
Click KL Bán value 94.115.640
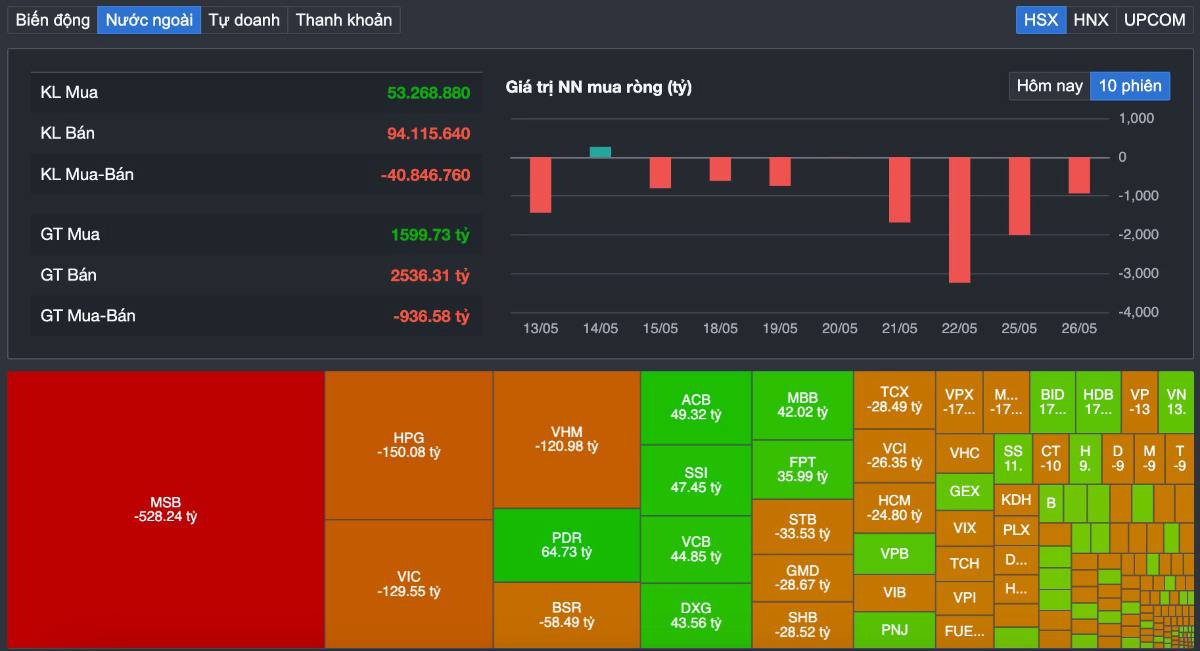click(428, 133)
